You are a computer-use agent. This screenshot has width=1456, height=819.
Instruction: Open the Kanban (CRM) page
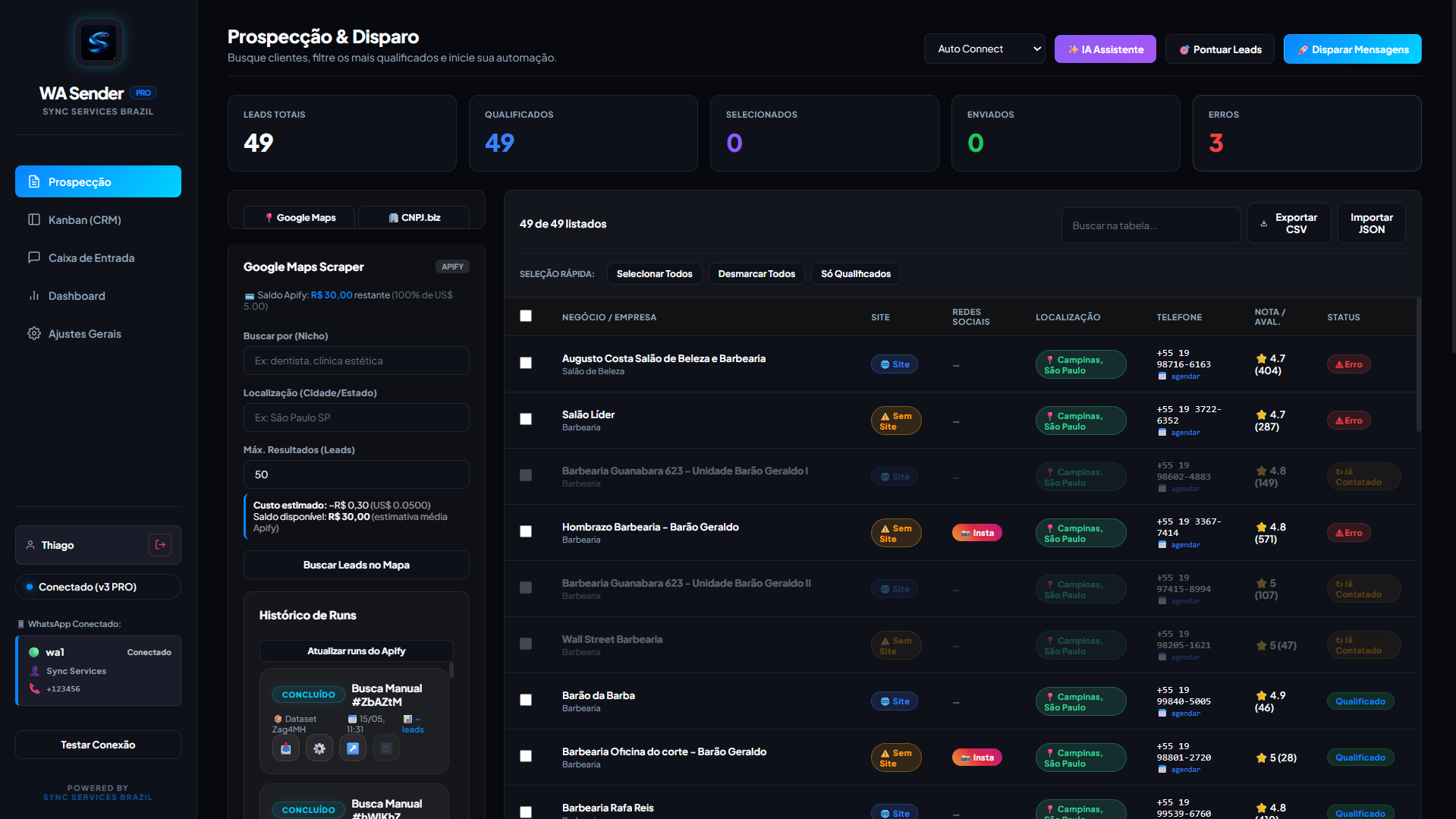click(99, 220)
